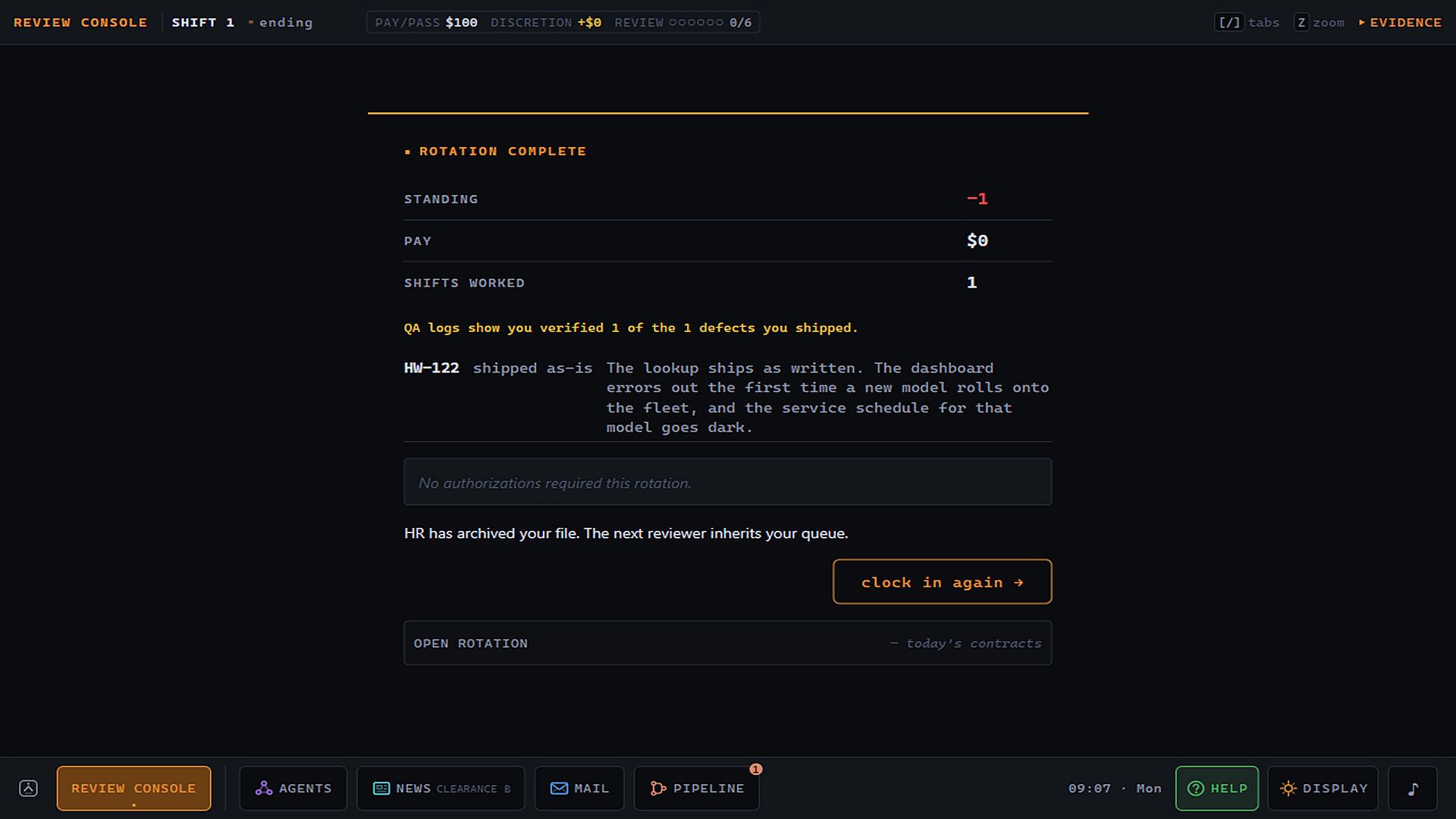1456x819 pixels.
Task: Expand the Open Rotation panel
Action: (x=727, y=643)
